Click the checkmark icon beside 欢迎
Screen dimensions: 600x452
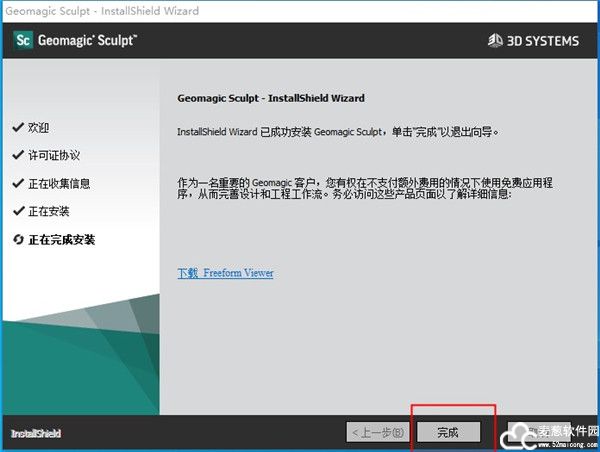tap(18, 127)
